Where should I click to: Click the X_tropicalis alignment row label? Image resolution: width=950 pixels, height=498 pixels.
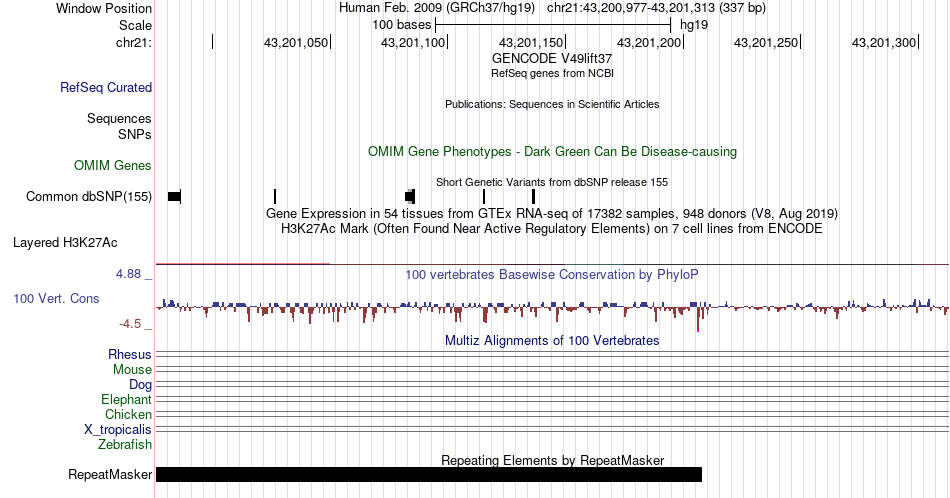pos(118,430)
